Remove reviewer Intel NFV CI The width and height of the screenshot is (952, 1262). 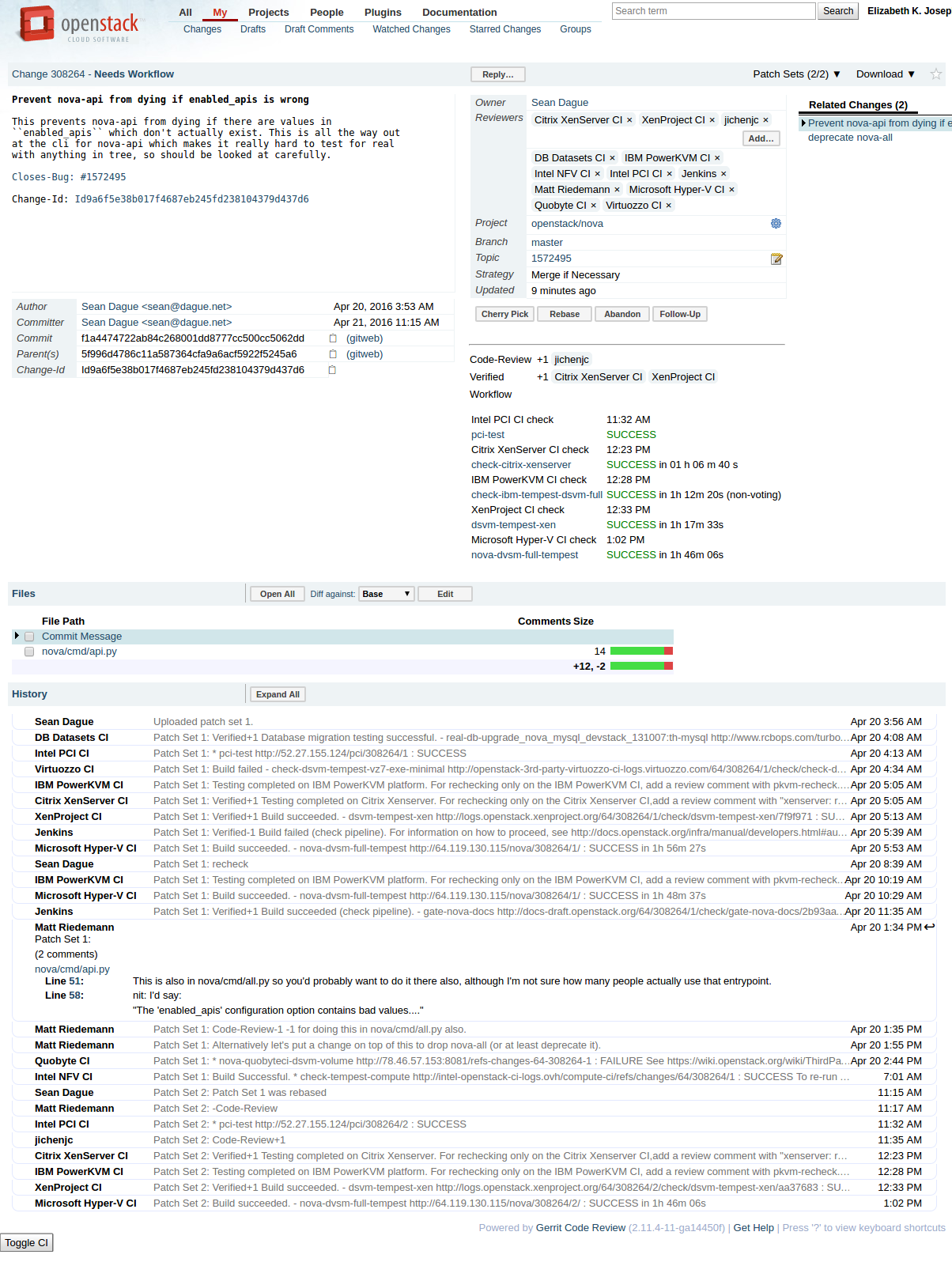coord(597,174)
